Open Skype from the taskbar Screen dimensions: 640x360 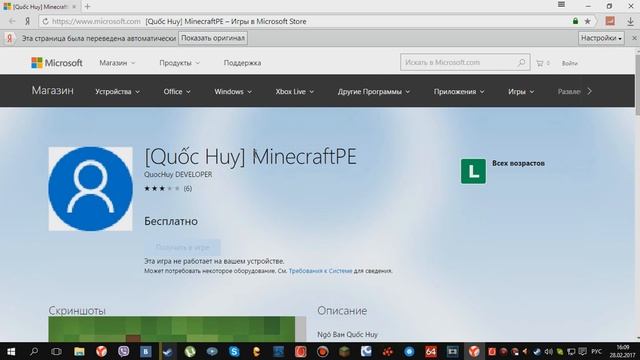(x=234, y=351)
